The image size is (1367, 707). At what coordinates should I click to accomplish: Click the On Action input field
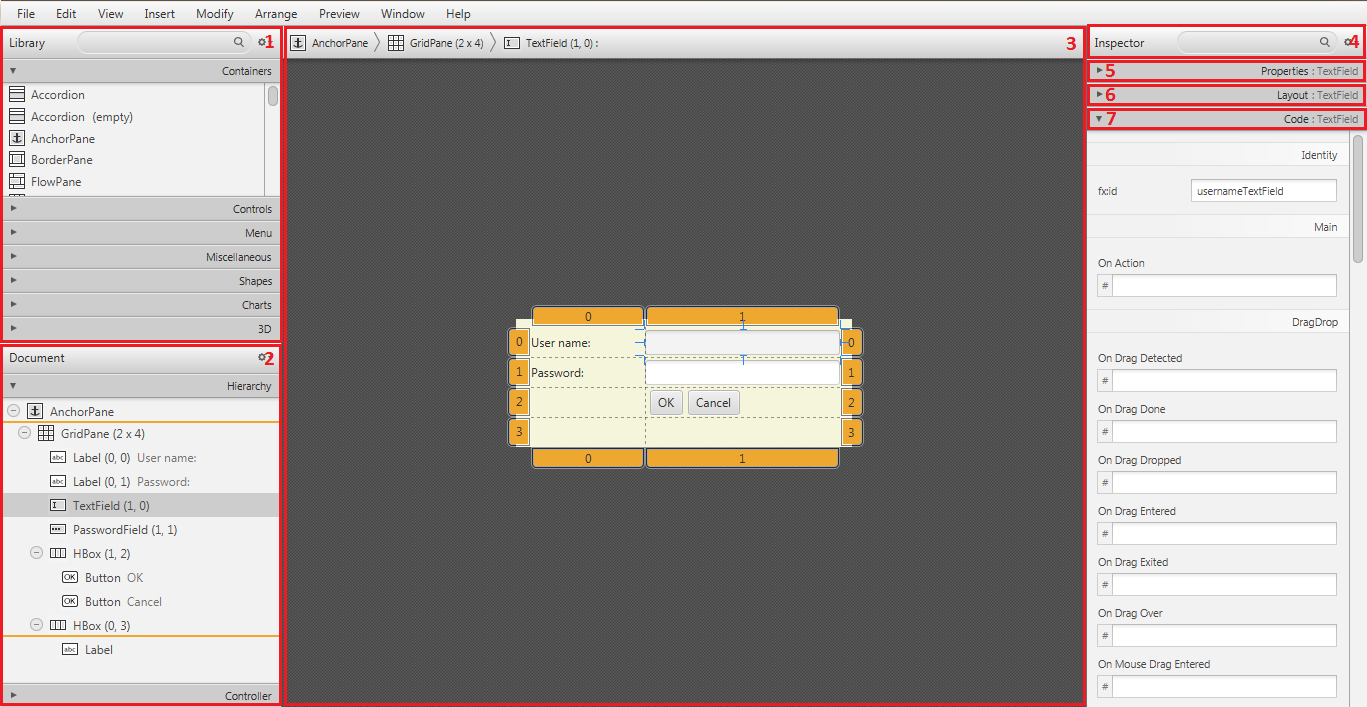pos(1224,286)
